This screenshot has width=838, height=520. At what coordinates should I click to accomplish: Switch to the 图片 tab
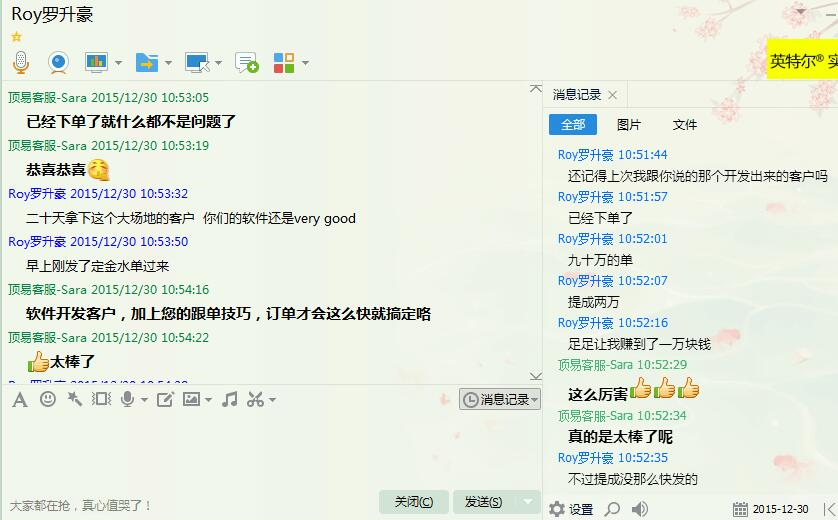coord(629,125)
